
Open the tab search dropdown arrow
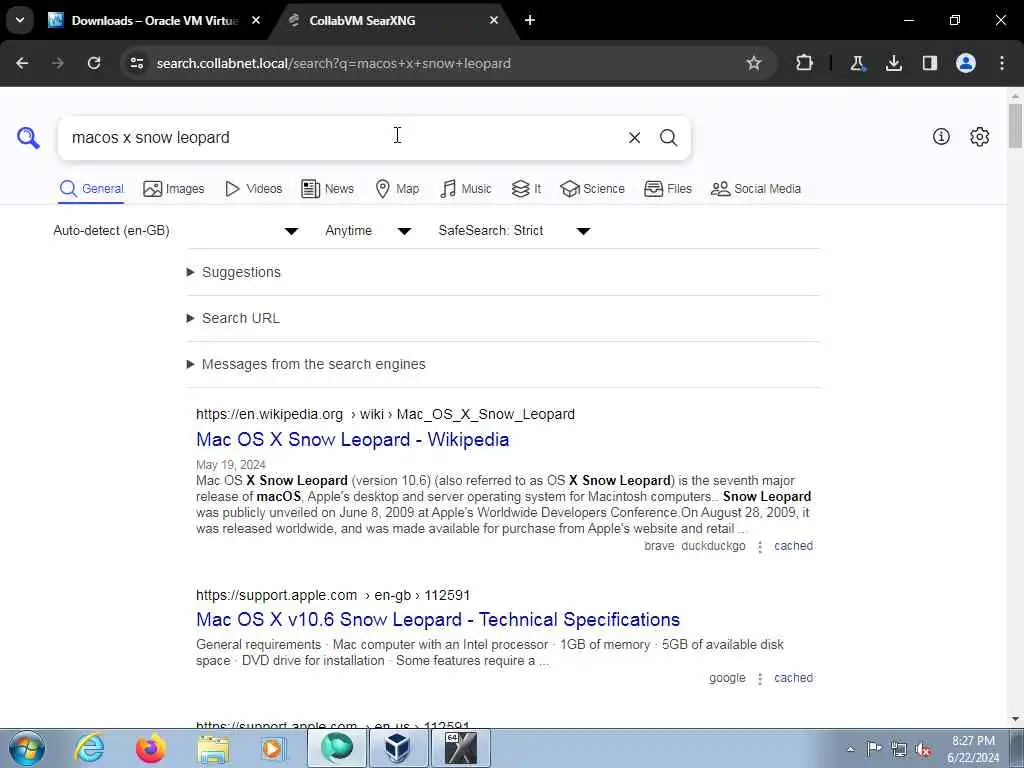pyautogui.click(x=20, y=20)
